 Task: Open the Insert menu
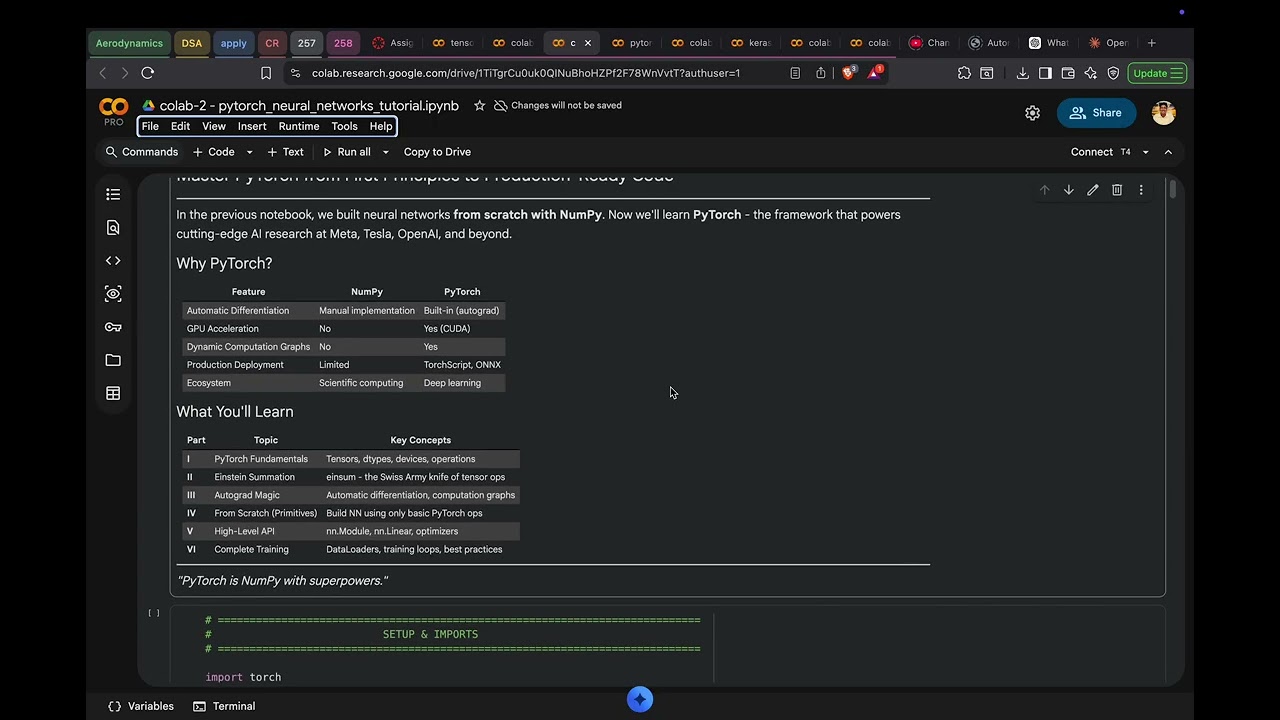[x=252, y=126]
